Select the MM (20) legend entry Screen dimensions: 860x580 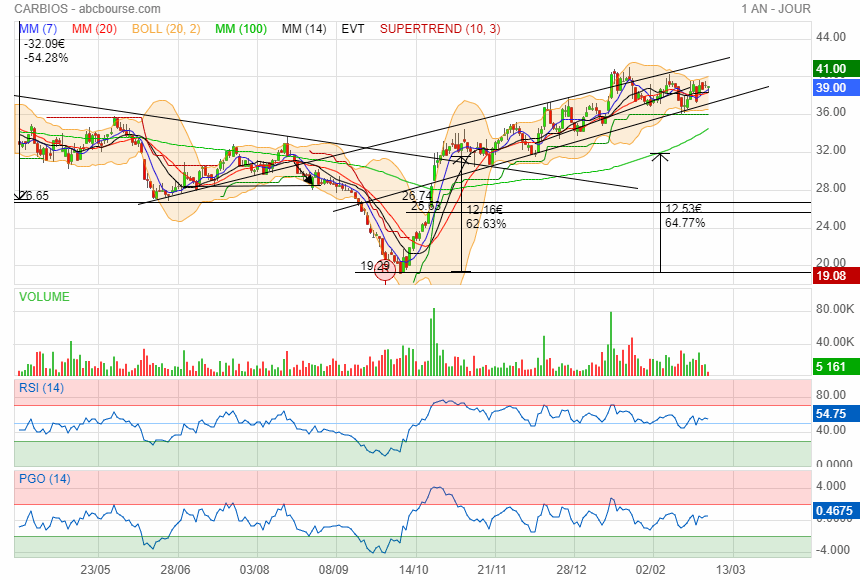pos(94,29)
